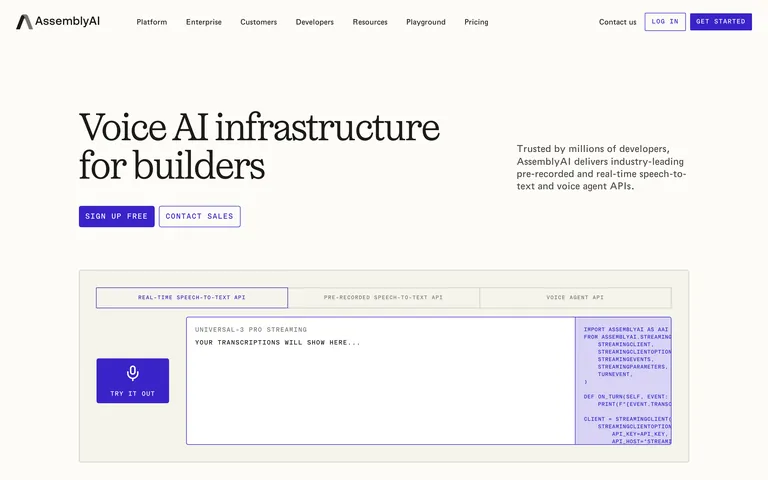The image size is (768, 480).
Task: Click the Python code sample panel
Action: [623, 381]
